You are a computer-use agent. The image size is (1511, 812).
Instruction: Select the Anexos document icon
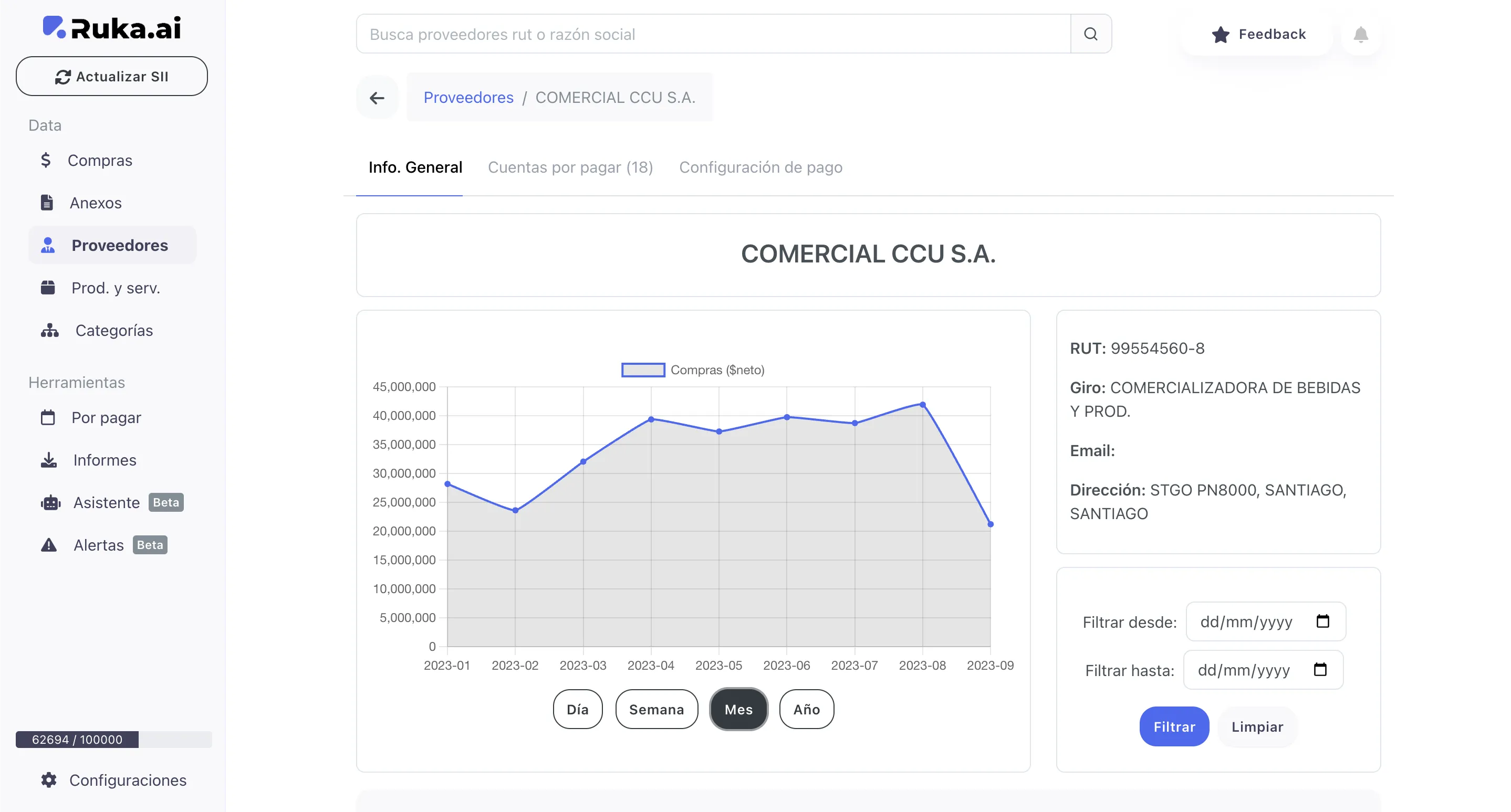tap(47, 202)
